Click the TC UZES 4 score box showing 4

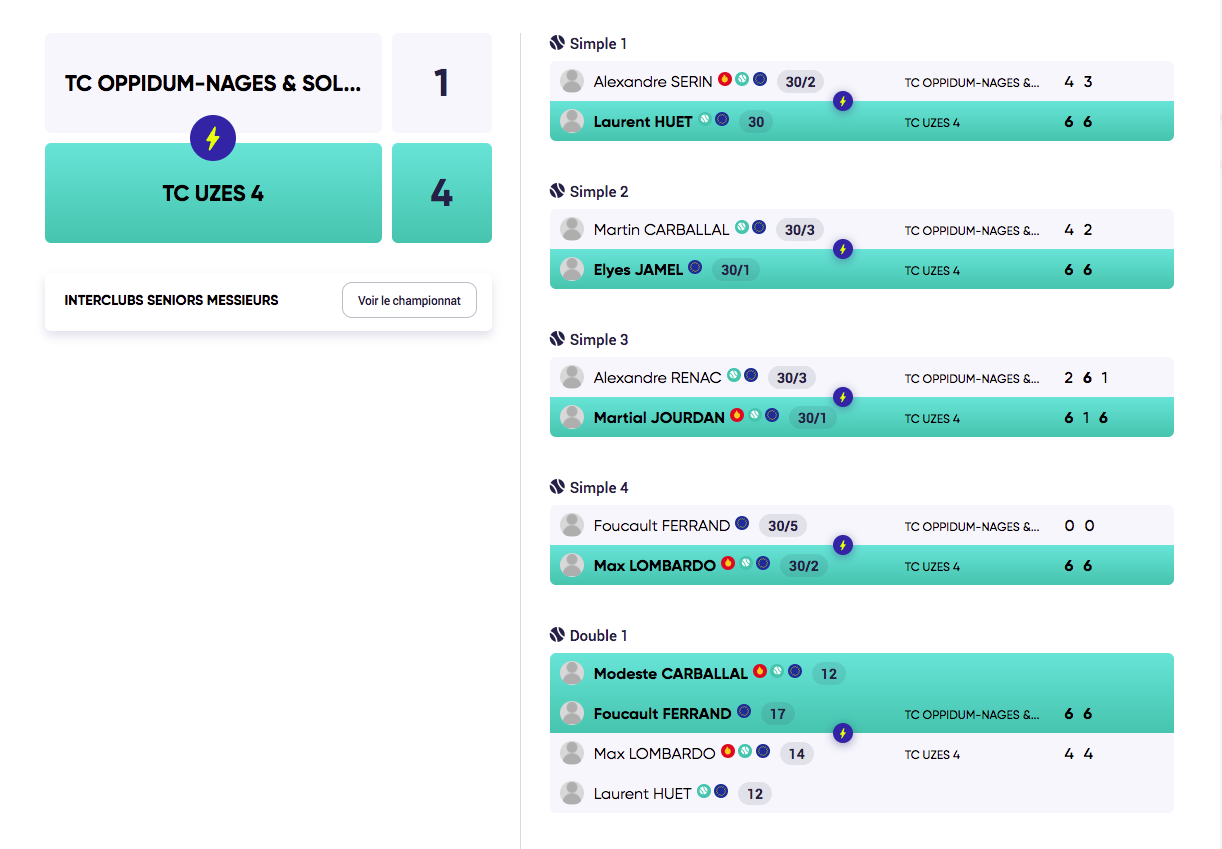441,193
